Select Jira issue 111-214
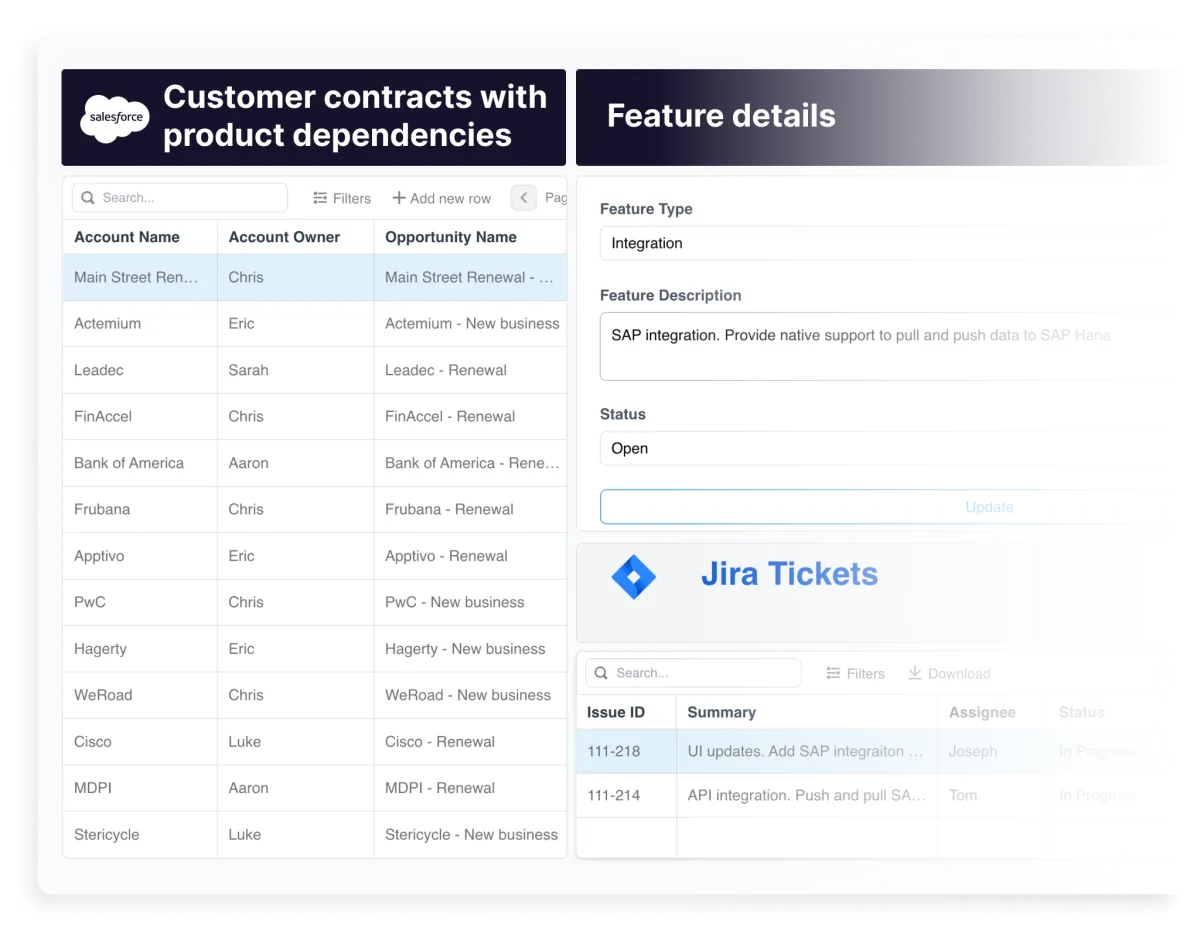The image size is (1200, 933). click(614, 796)
